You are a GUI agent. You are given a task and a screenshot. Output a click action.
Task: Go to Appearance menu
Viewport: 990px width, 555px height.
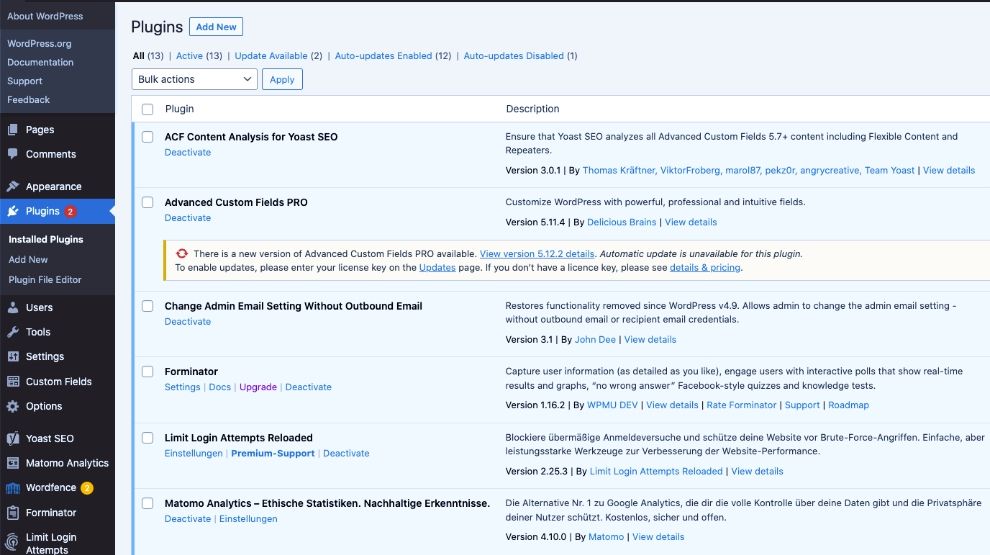point(54,186)
